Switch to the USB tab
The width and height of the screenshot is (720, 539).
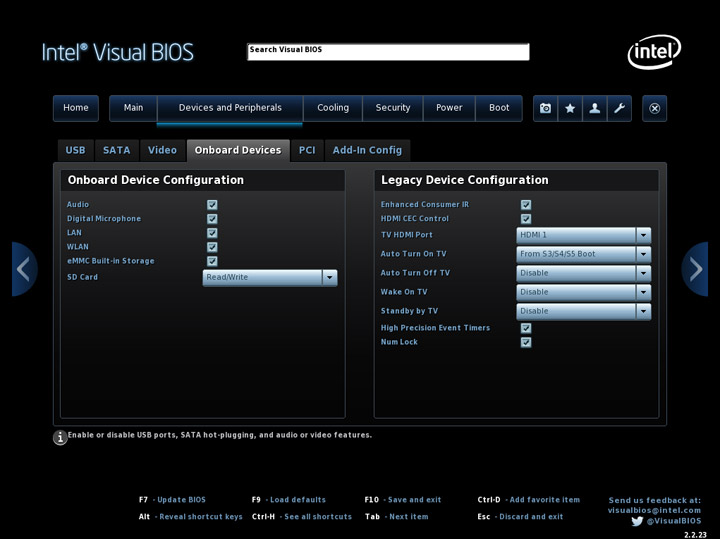tap(76, 151)
